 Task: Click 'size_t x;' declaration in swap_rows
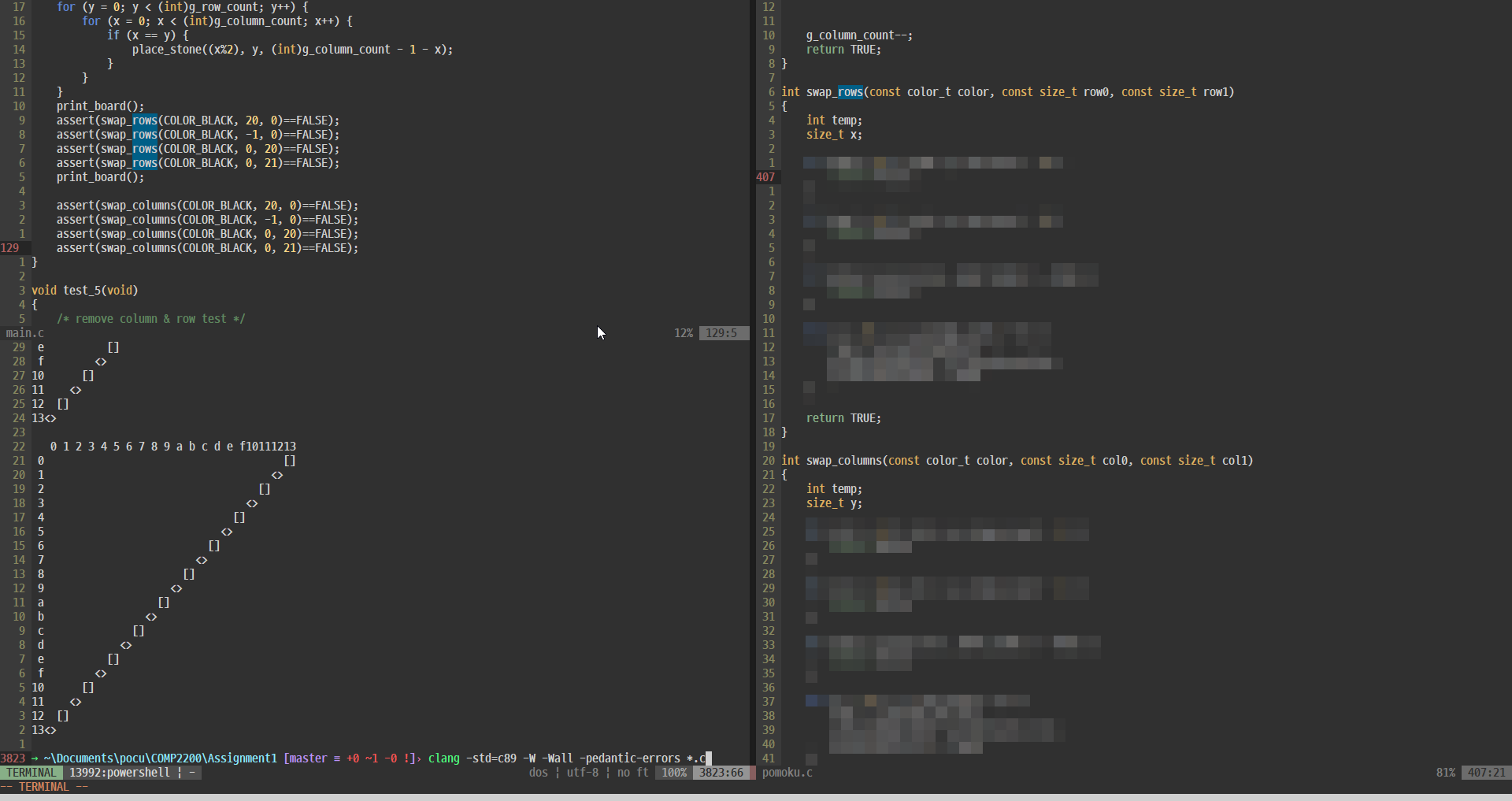(x=835, y=135)
